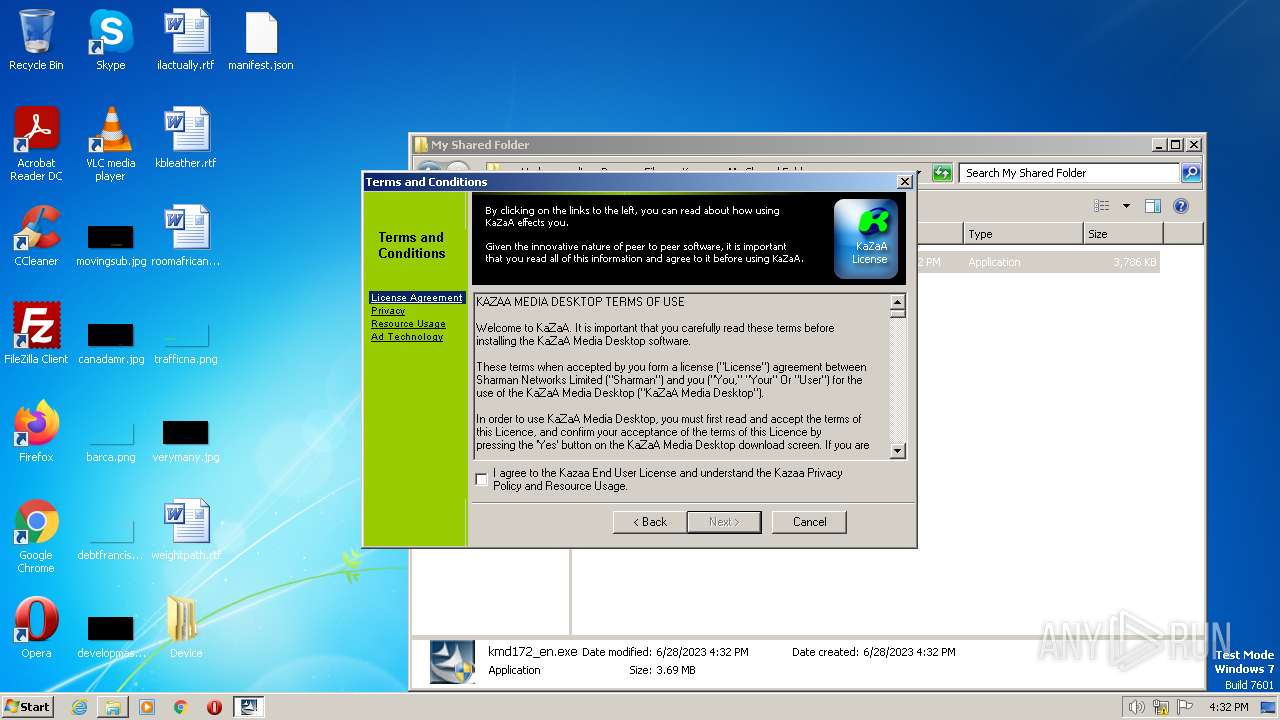1280x720 pixels.
Task: Select the developmas file icon
Action: 110,636
